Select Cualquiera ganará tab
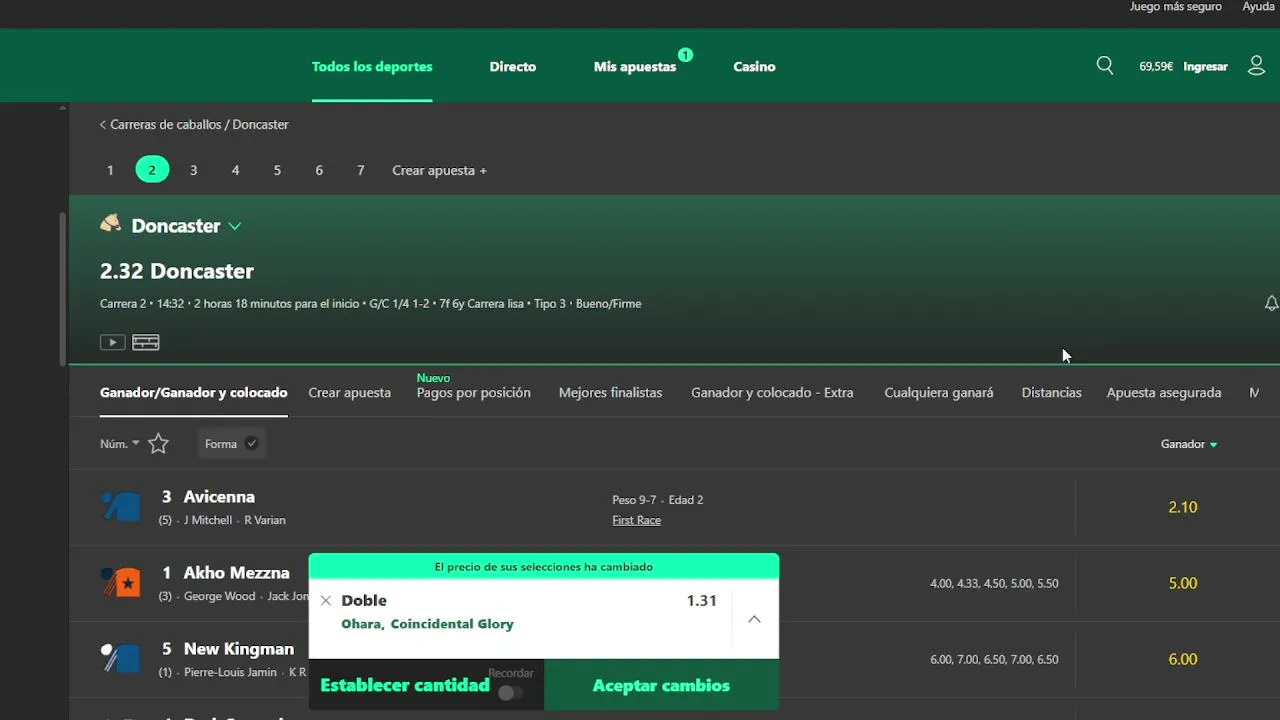 click(x=939, y=393)
